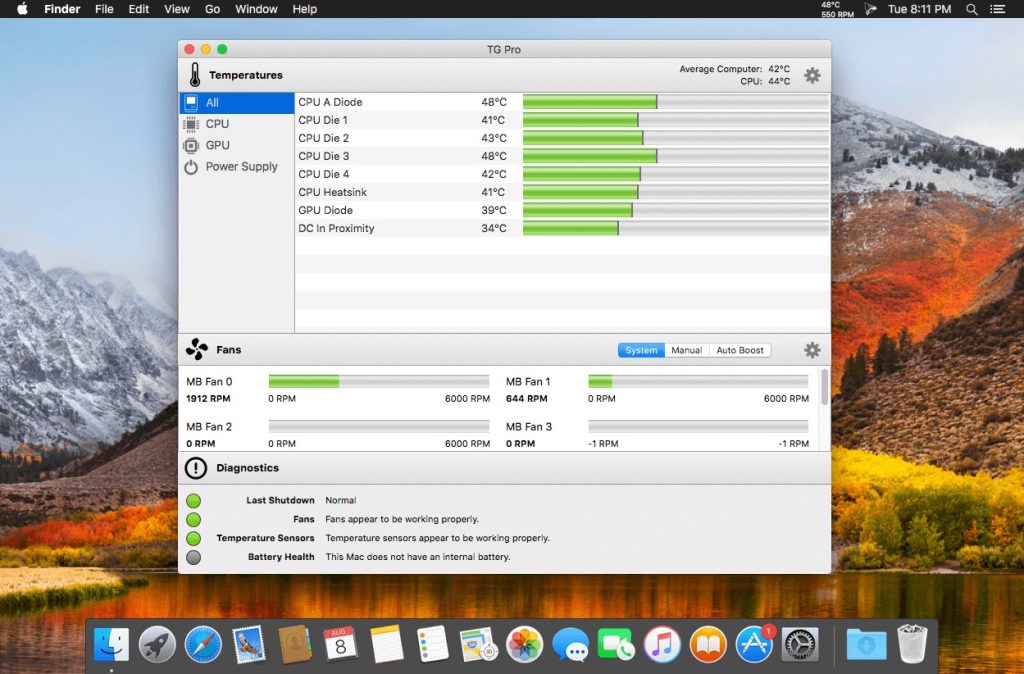
Task: Open the Fans settings gear
Action: click(812, 350)
